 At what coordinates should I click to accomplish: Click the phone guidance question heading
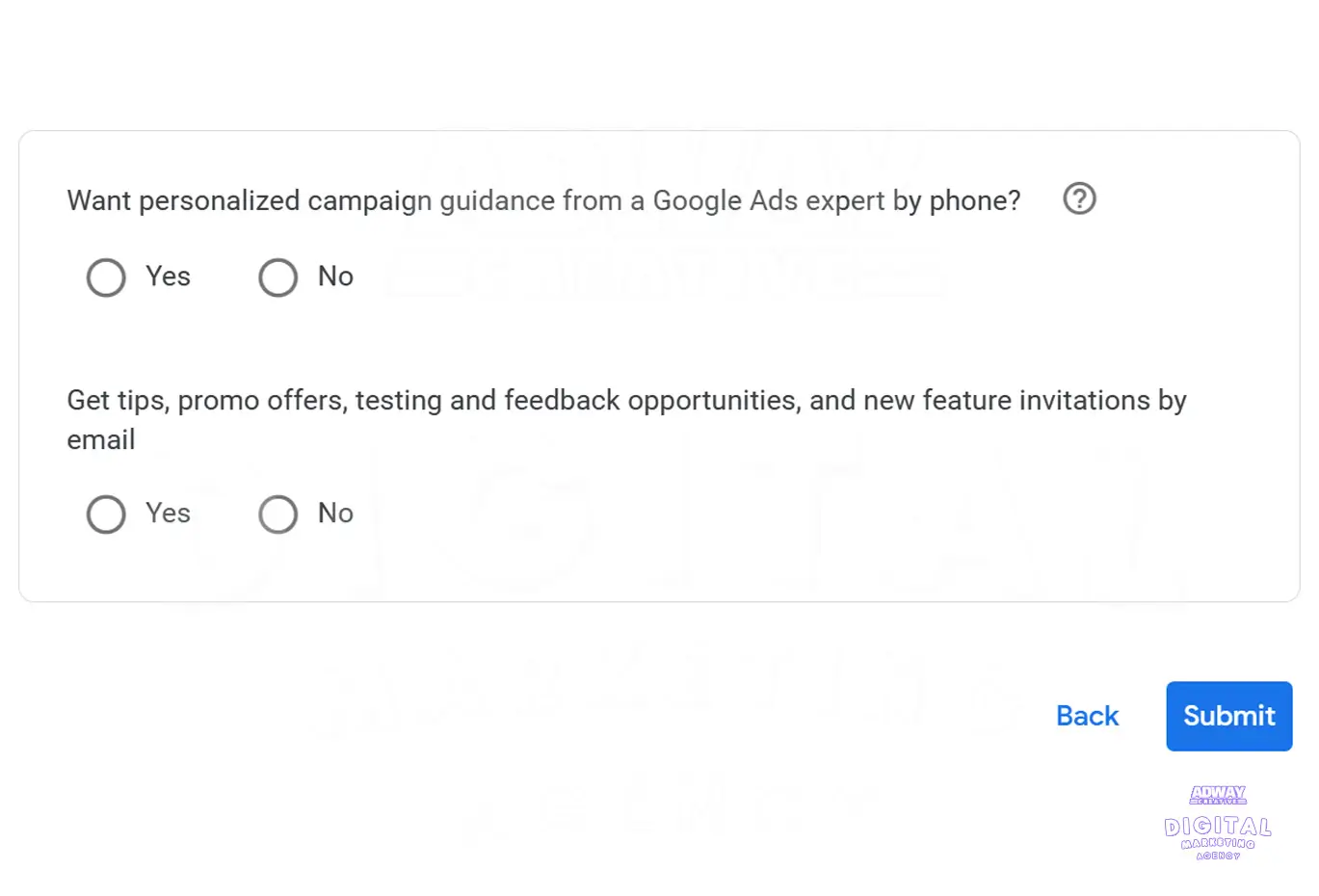[x=543, y=200]
